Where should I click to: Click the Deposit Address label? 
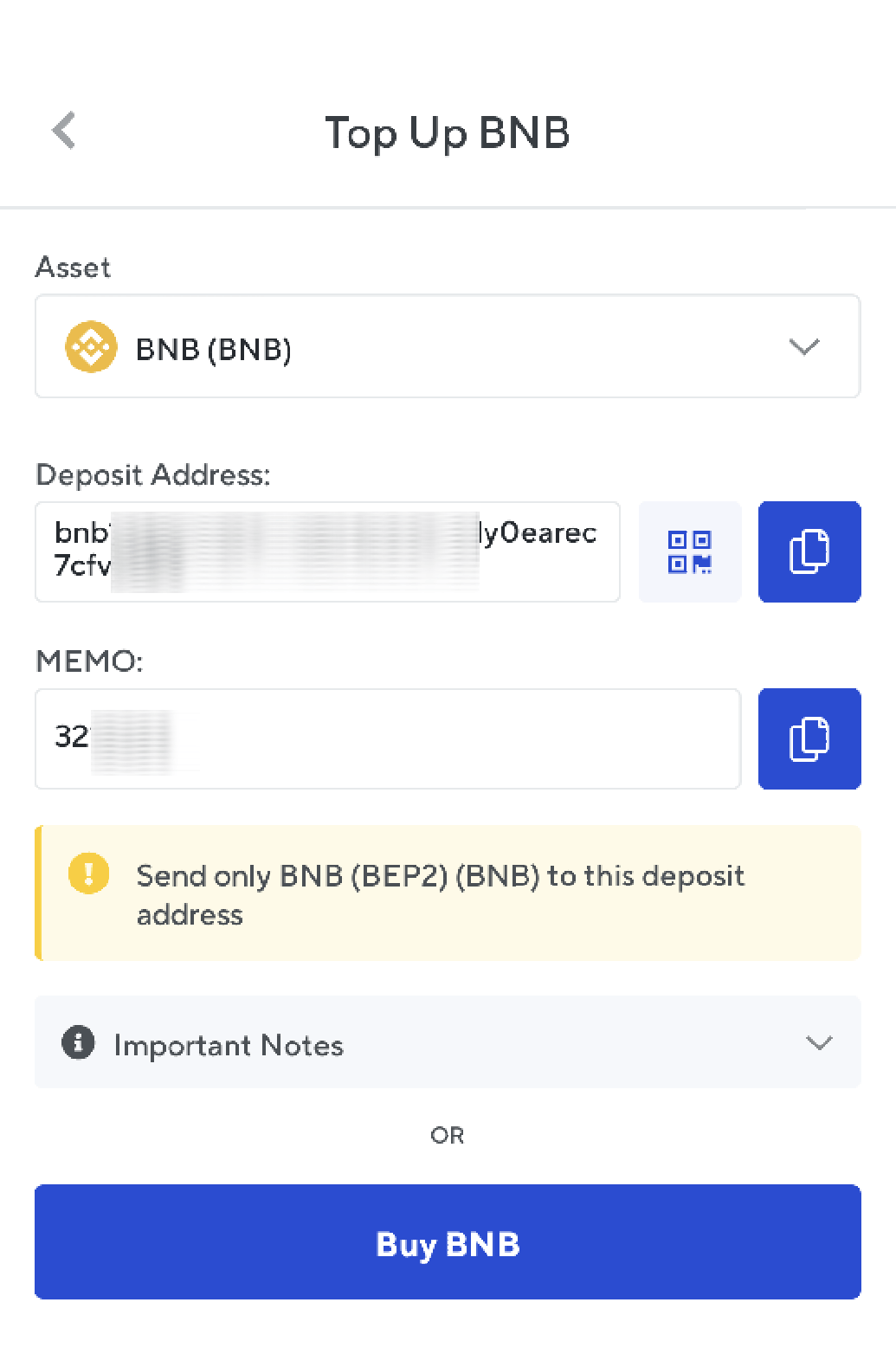tap(153, 474)
